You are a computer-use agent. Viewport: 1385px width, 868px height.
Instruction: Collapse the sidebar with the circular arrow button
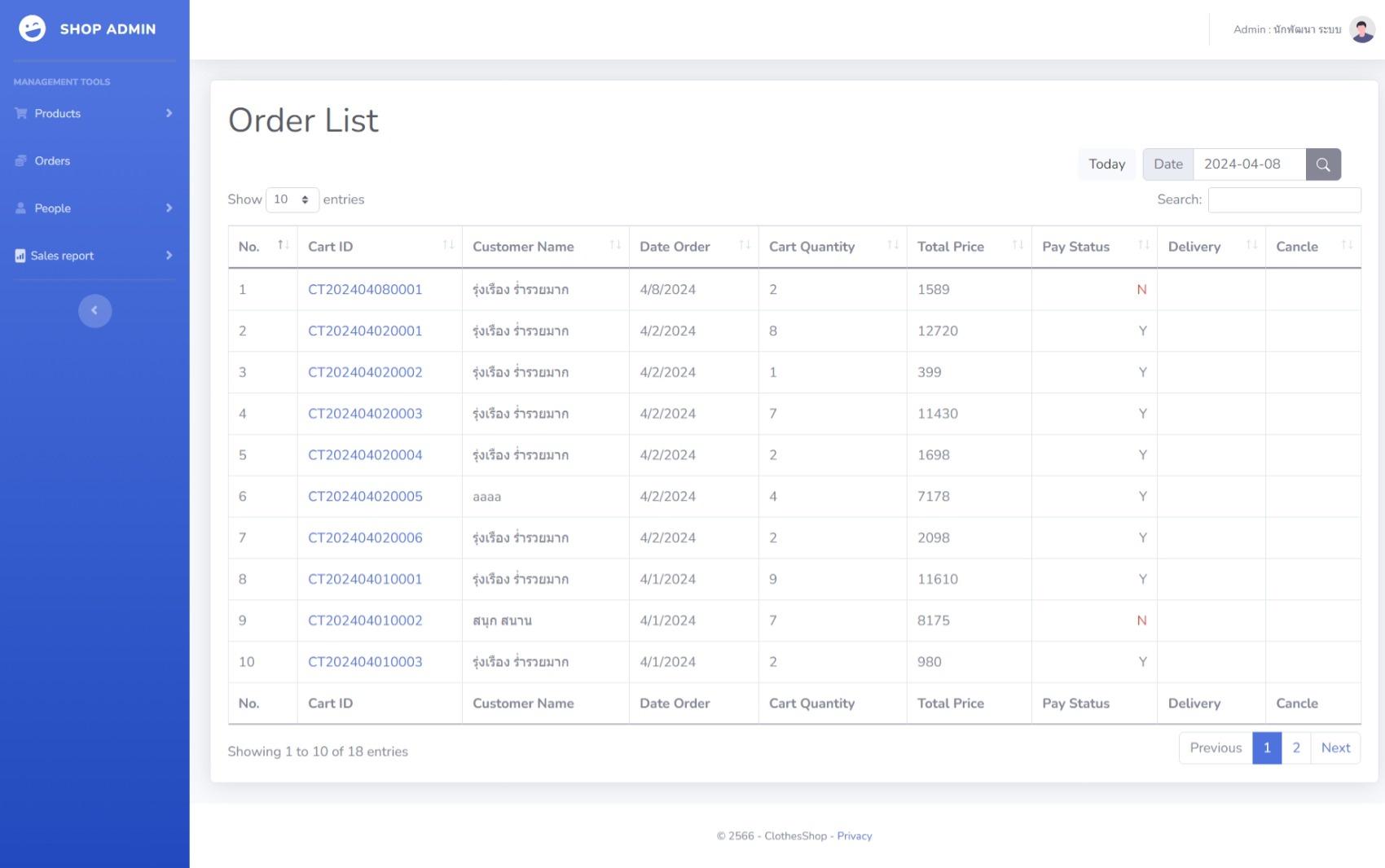click(95, 310)
